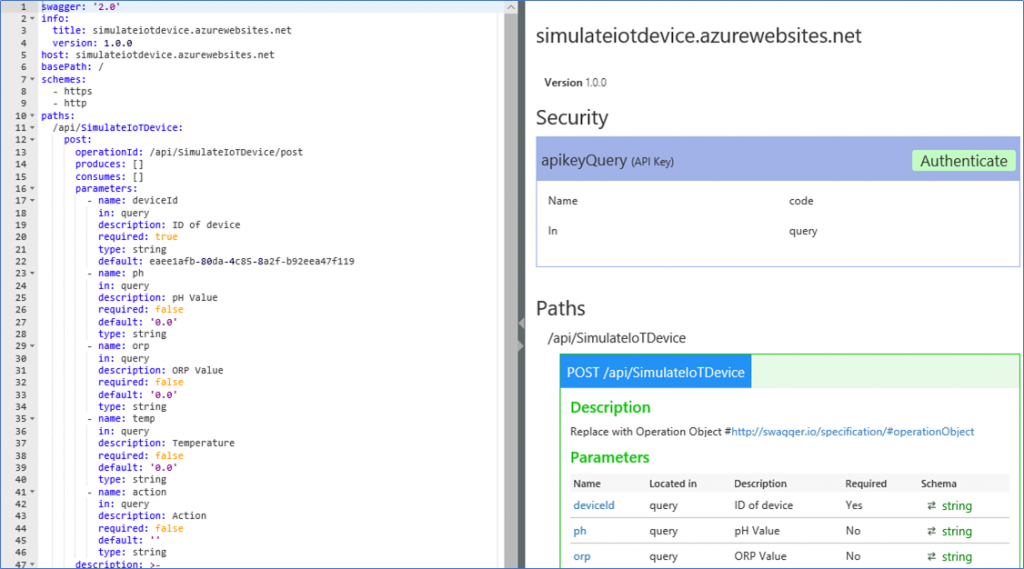This screenshot has width=1024, height=569.
Task: Click the ph parameter link
Action: click(580, 530)
